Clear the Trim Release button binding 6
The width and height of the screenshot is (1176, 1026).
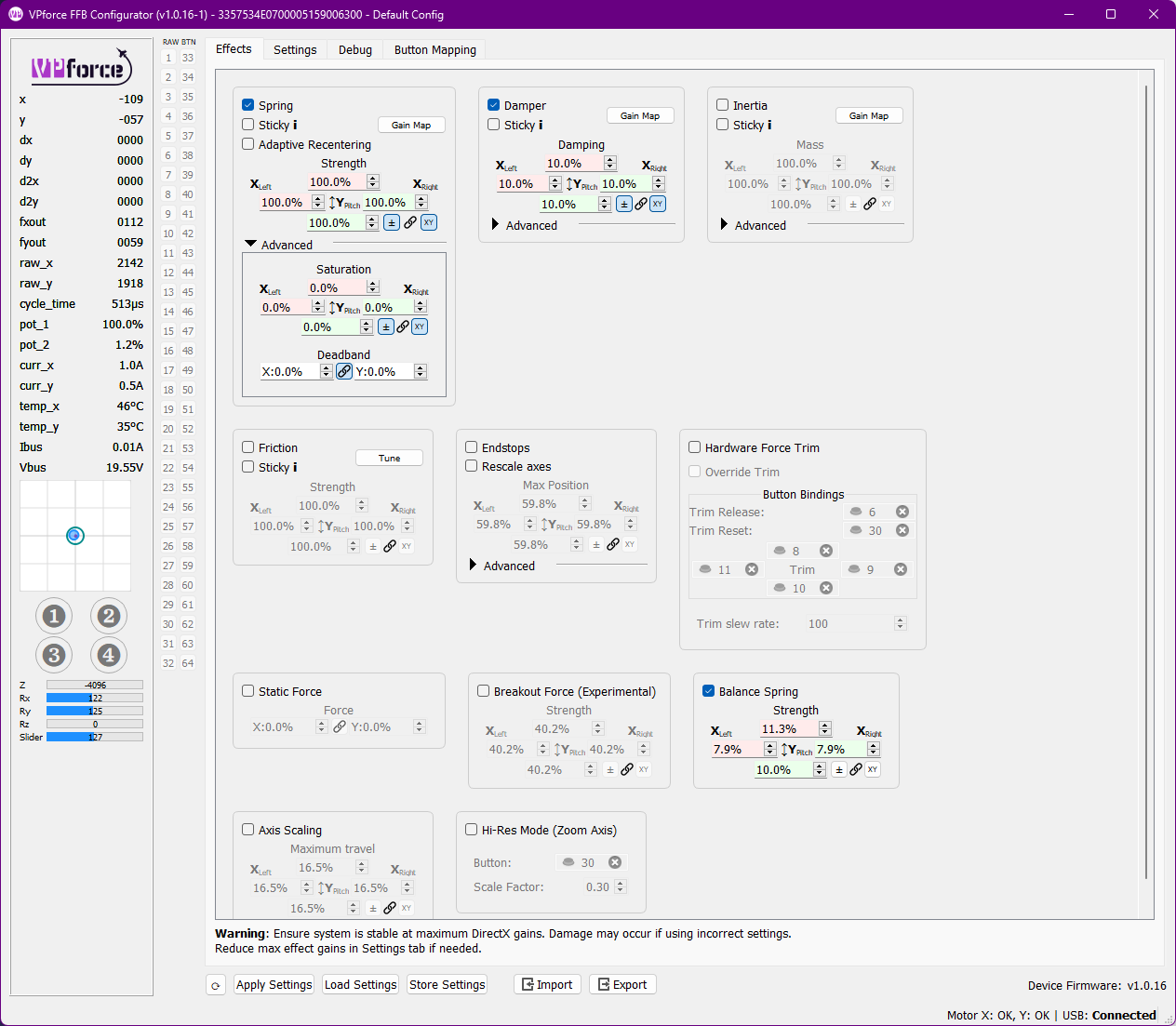(x=902, y=512)
